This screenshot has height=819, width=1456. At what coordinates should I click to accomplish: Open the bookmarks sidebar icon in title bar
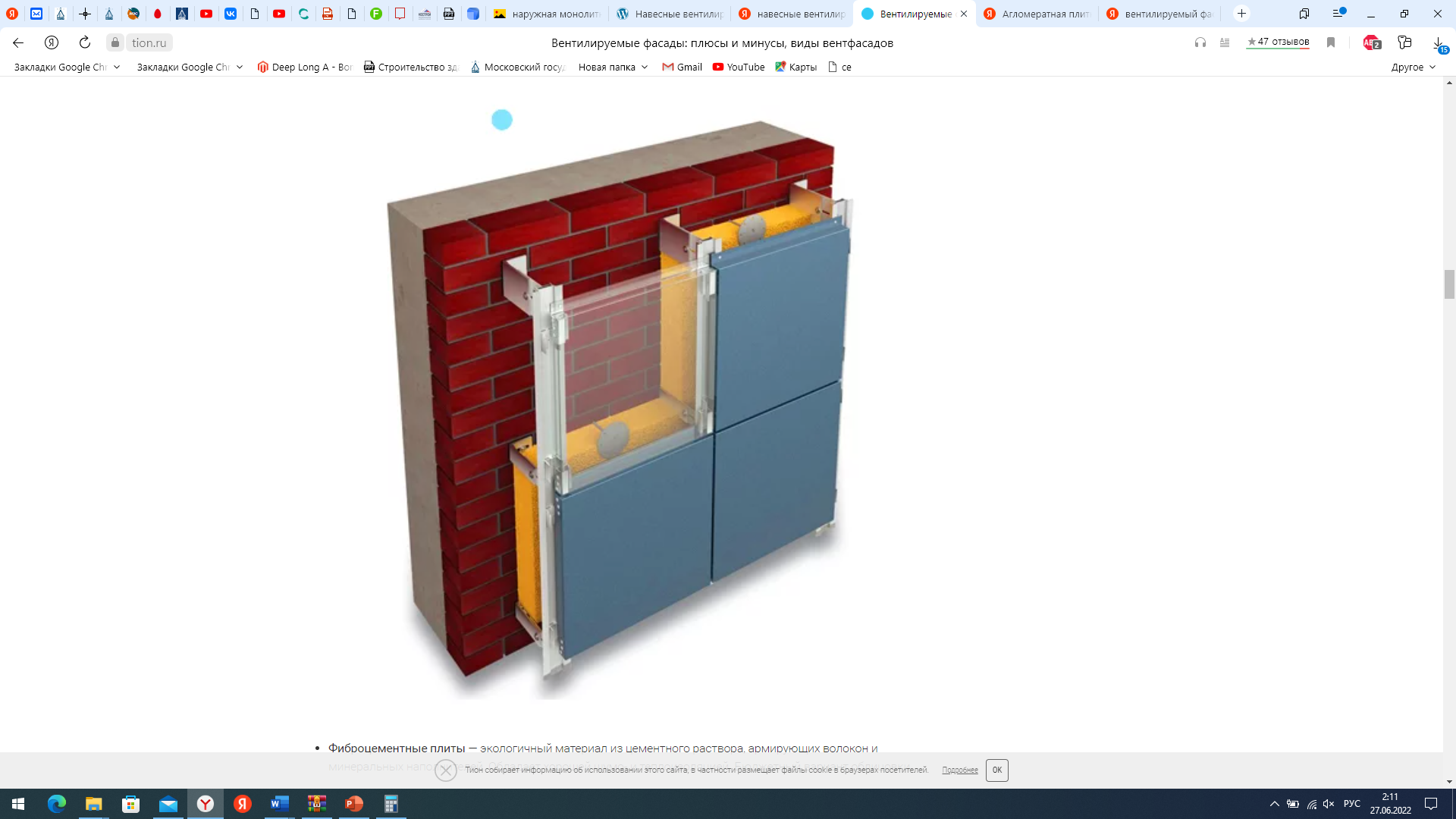[x=1304, y=14]
